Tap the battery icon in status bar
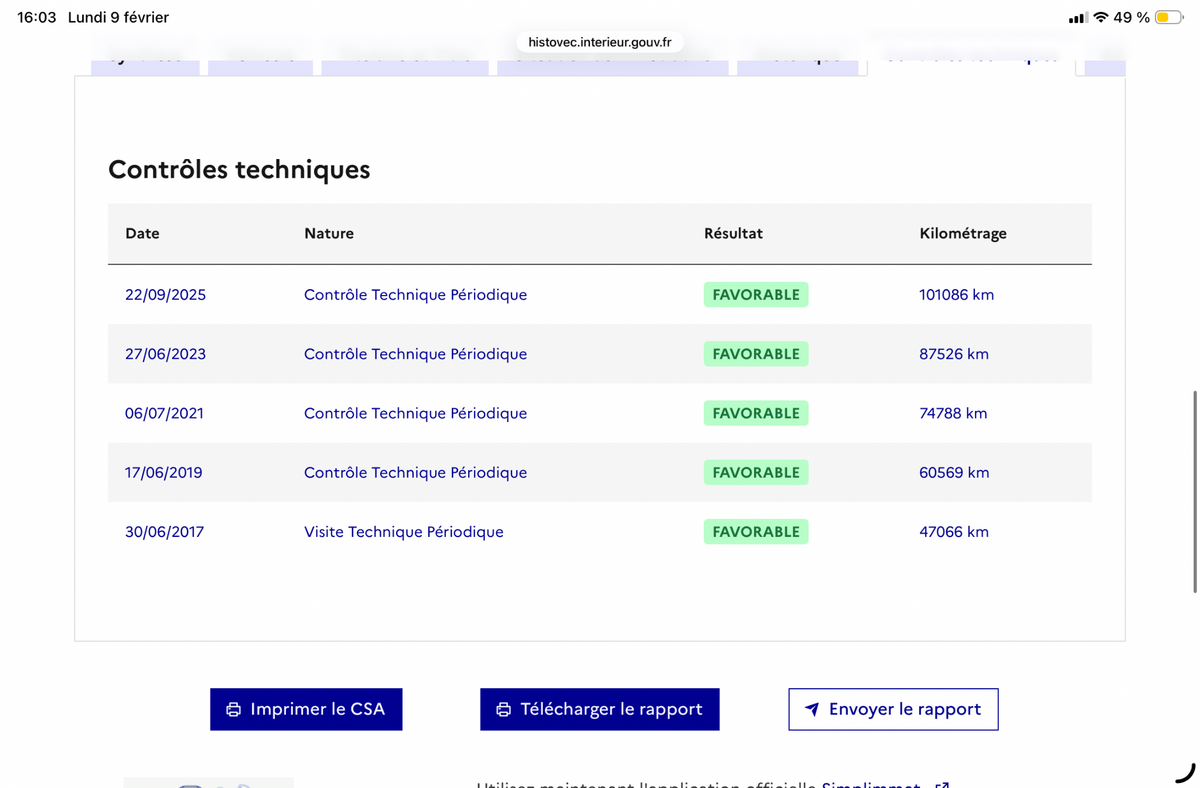The image size is (1200, 788). (x=1168, y=18)
